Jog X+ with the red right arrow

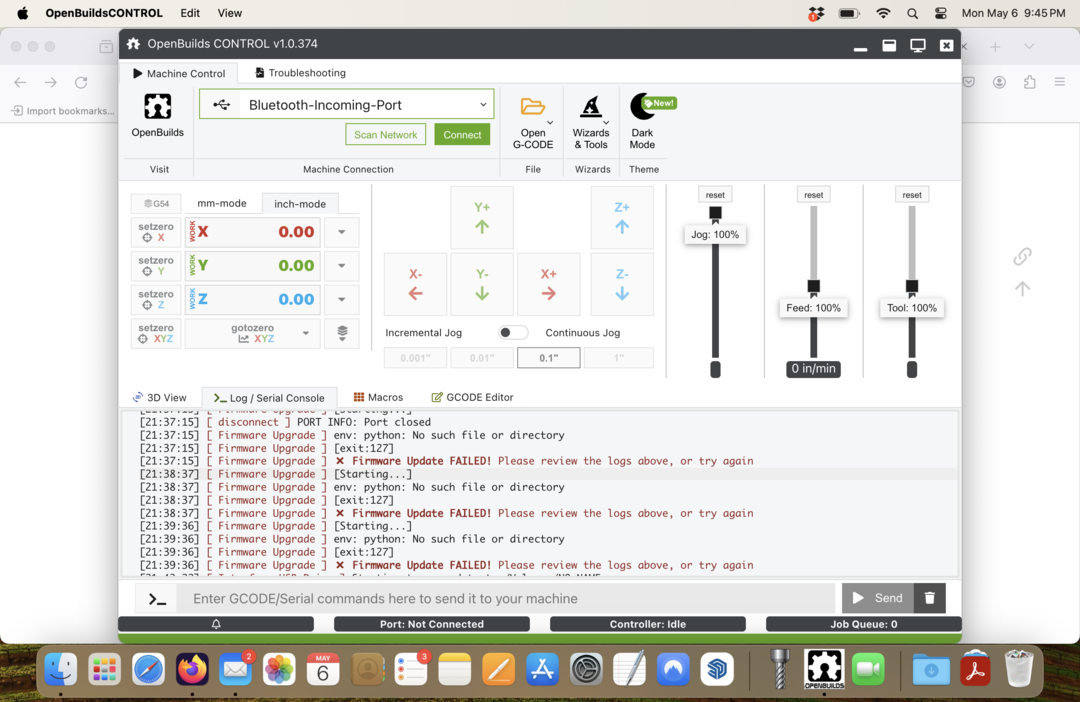(x=548, y=285)
